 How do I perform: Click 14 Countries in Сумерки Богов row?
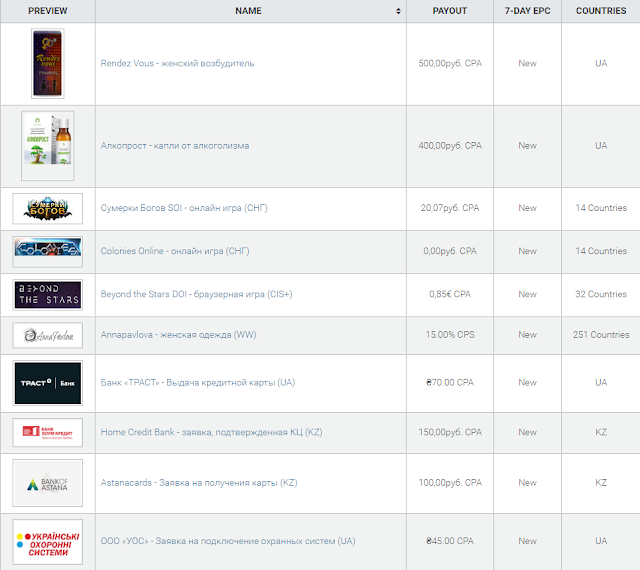[x=601, y=208]
